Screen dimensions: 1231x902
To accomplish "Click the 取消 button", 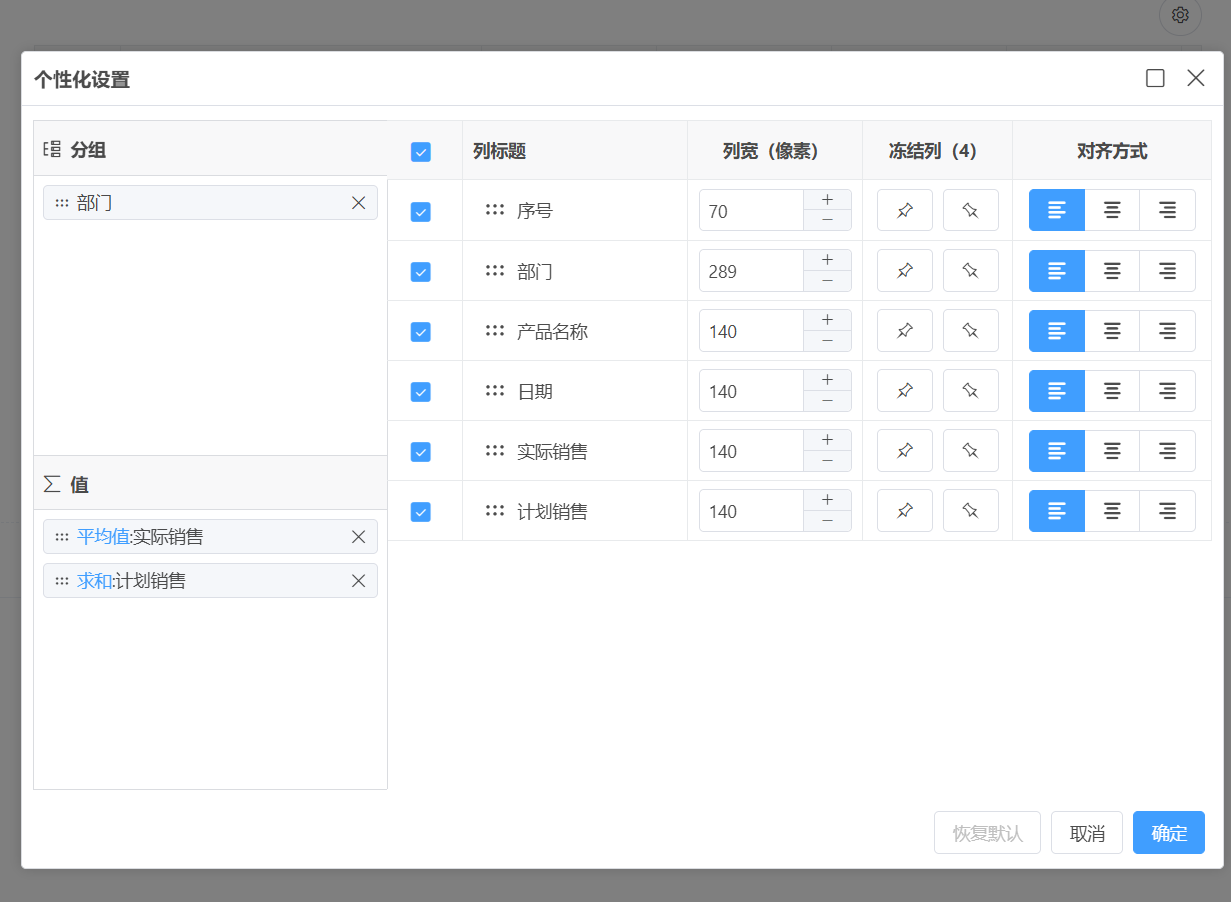I will pyautogui.click(x=1087, y=833).
